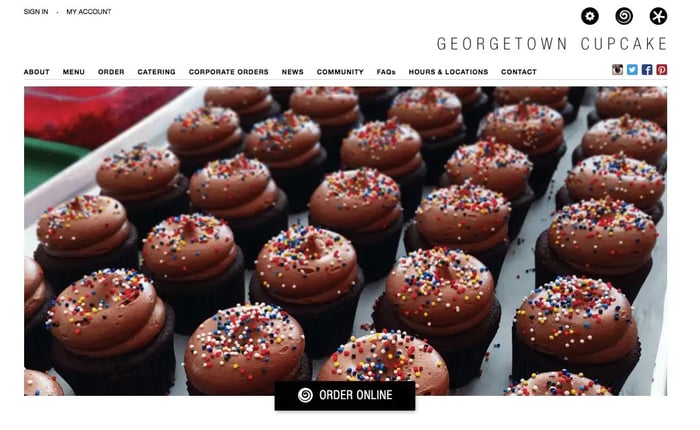Click the gear flower icon in header

pos(590,16)
